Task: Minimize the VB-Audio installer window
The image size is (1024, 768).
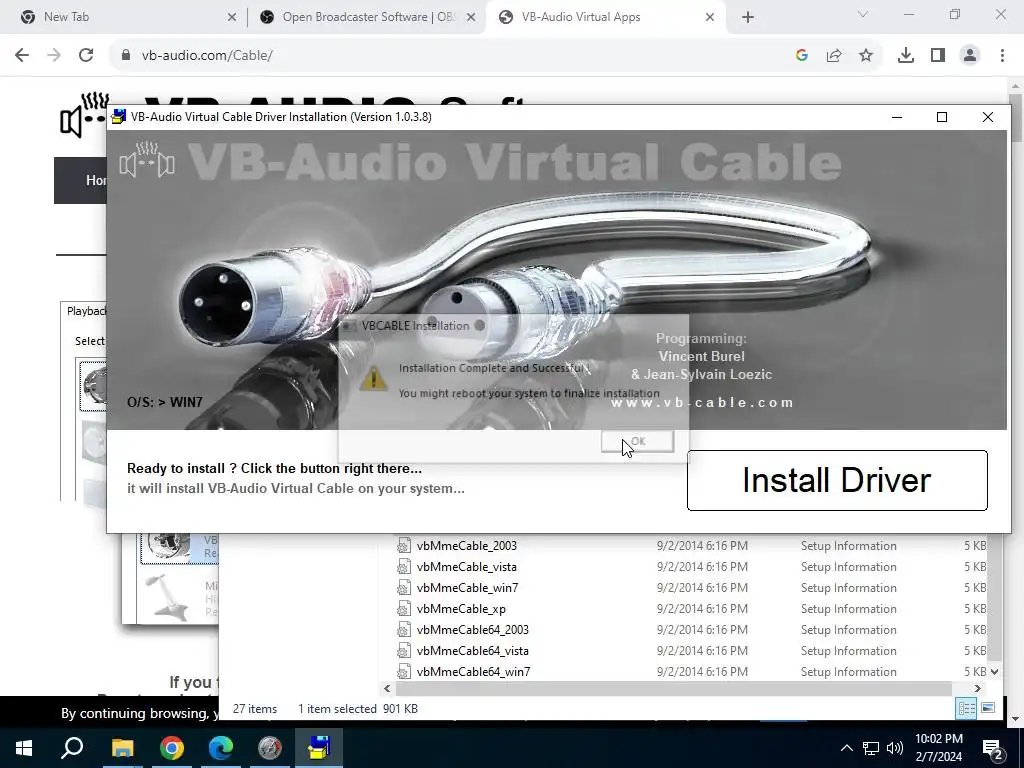Action: click(897, 117)
